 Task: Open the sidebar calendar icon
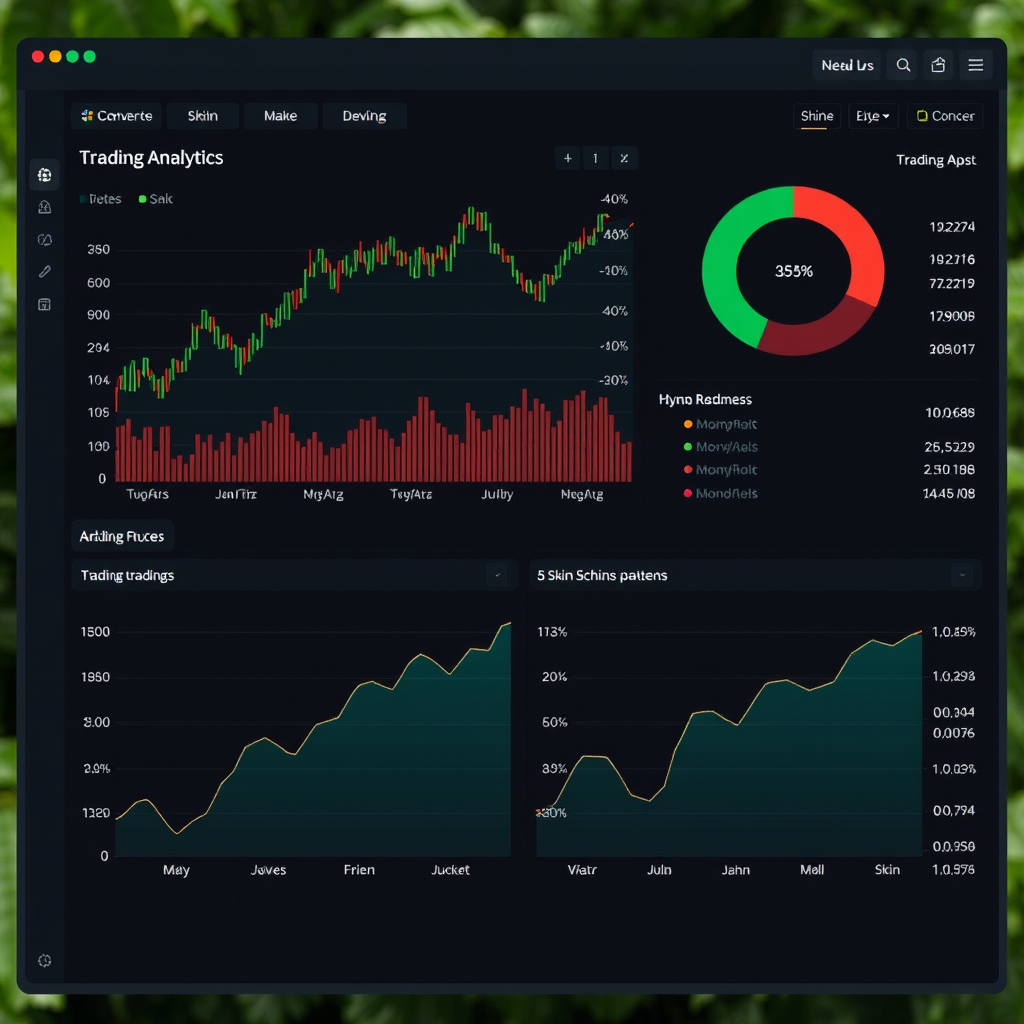click(44, 304)
